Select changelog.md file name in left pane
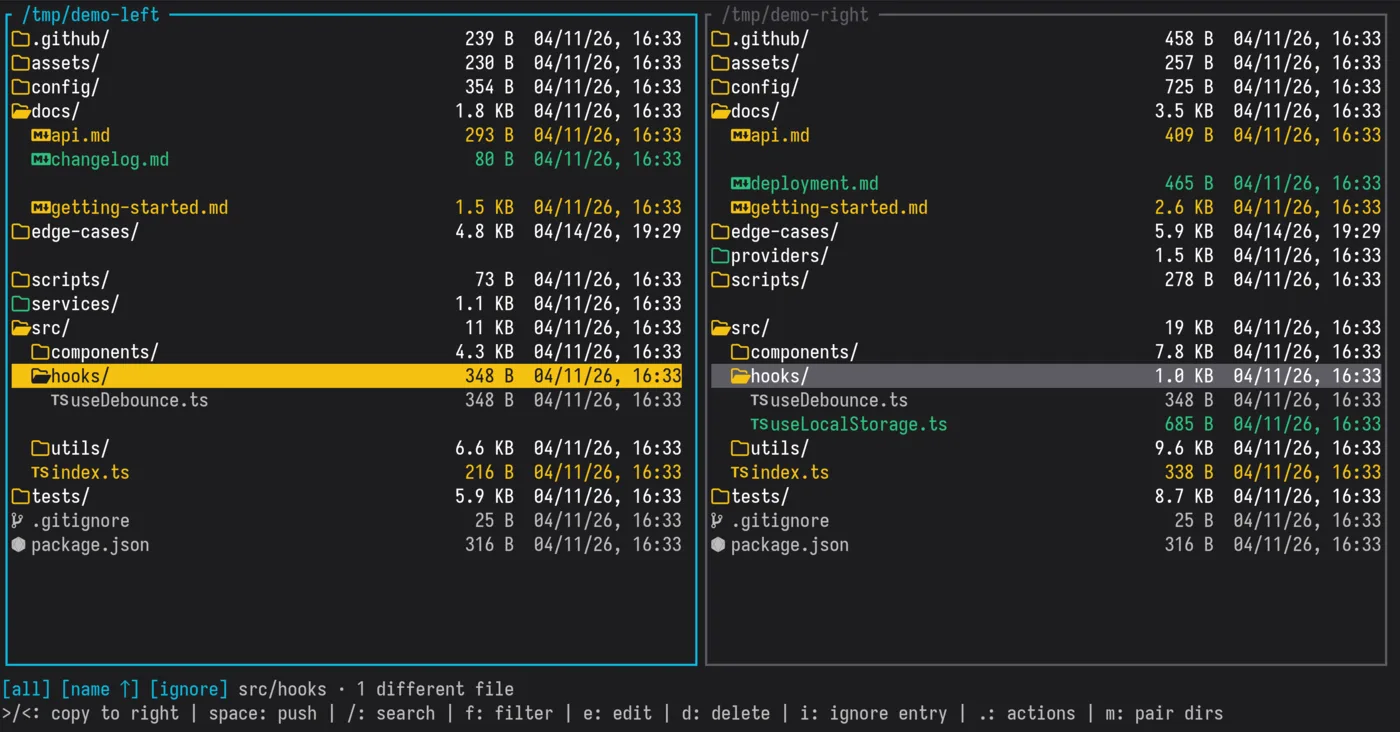 click(110, 159)
